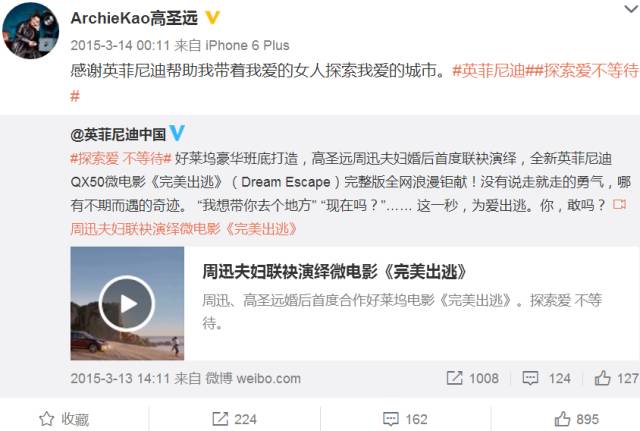Click the gold verified V badge
The height and width of the screenshot is (431, 640).
(212, 18)
